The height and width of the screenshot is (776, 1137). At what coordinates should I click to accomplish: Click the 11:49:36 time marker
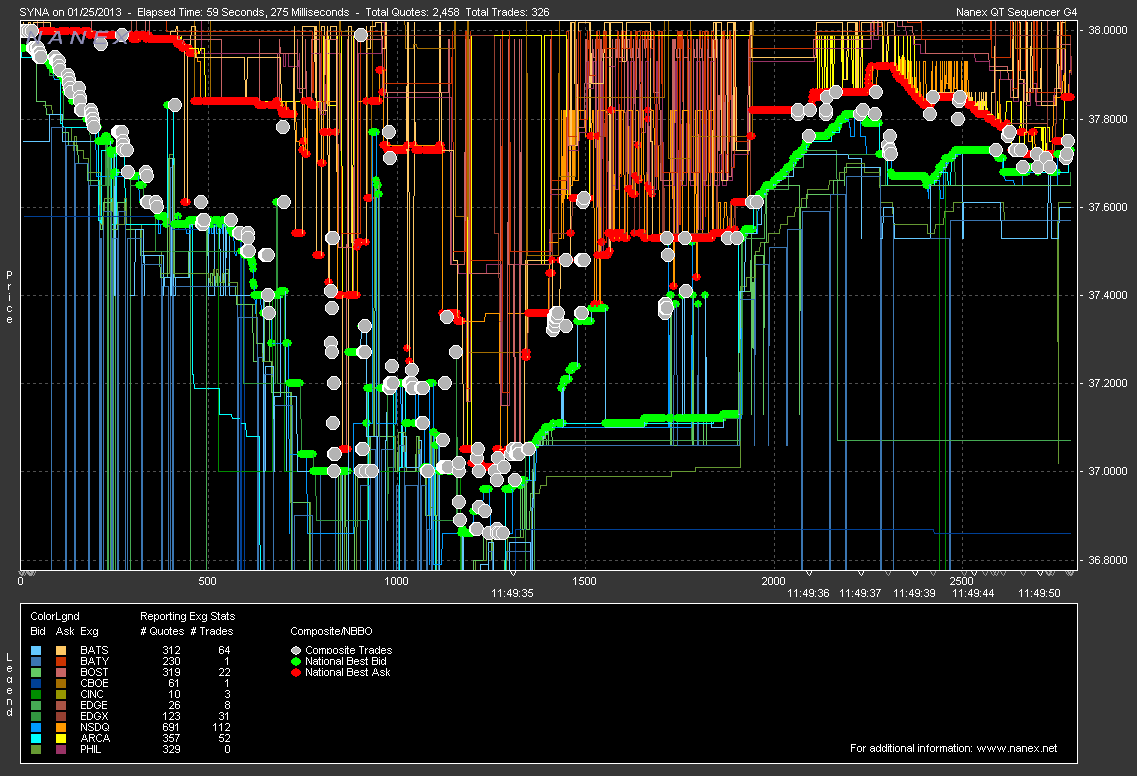809,593
